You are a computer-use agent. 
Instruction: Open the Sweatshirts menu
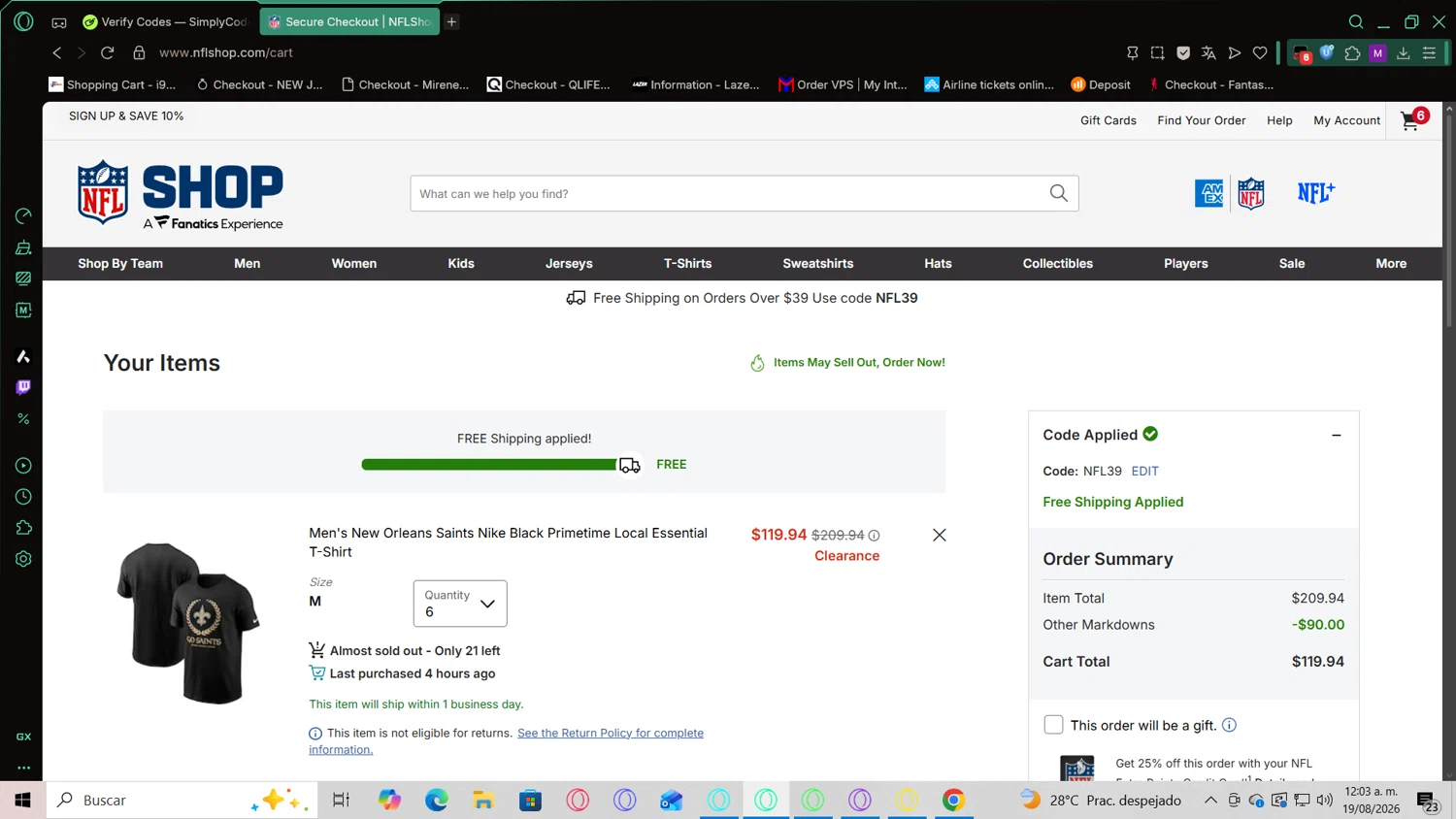(818, 264)
